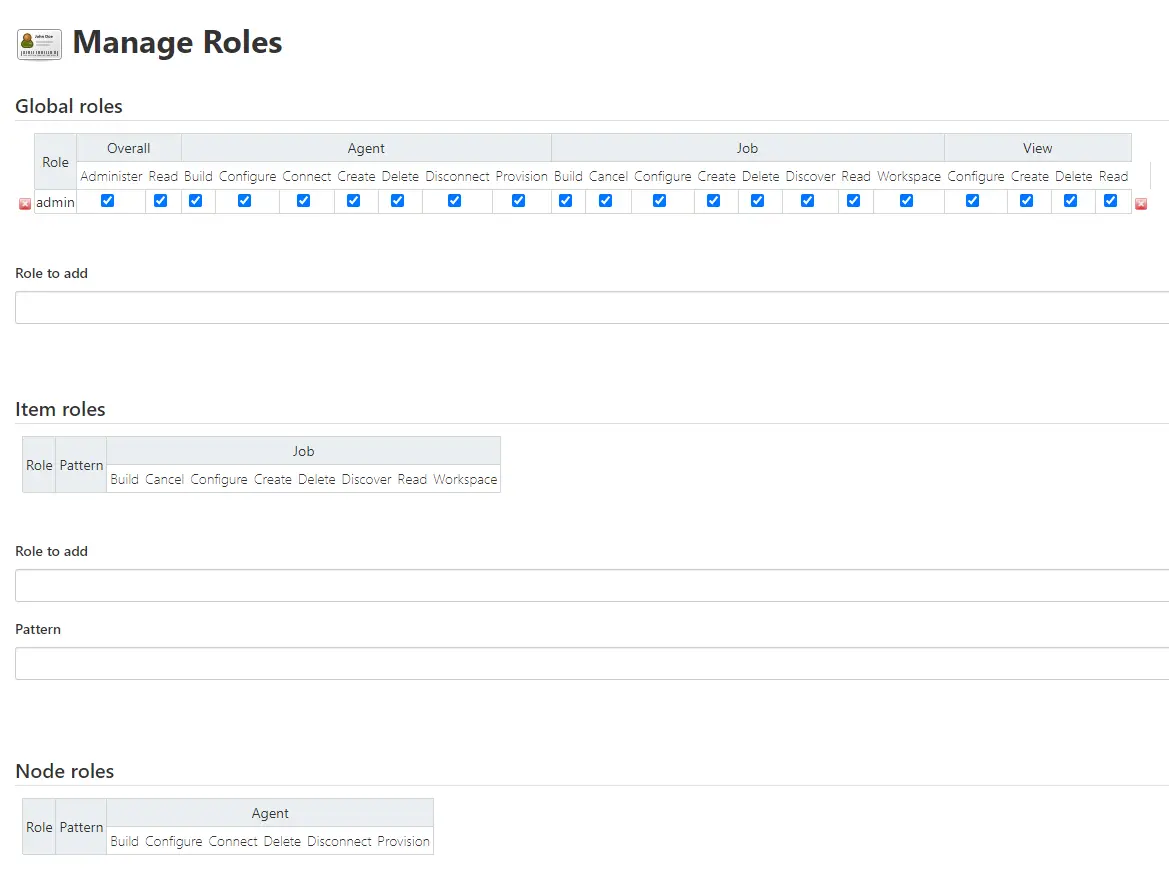Uncheck Agent Provision checkbox for admin
The image size is (1169, 869).
click(x=519, y=201)
